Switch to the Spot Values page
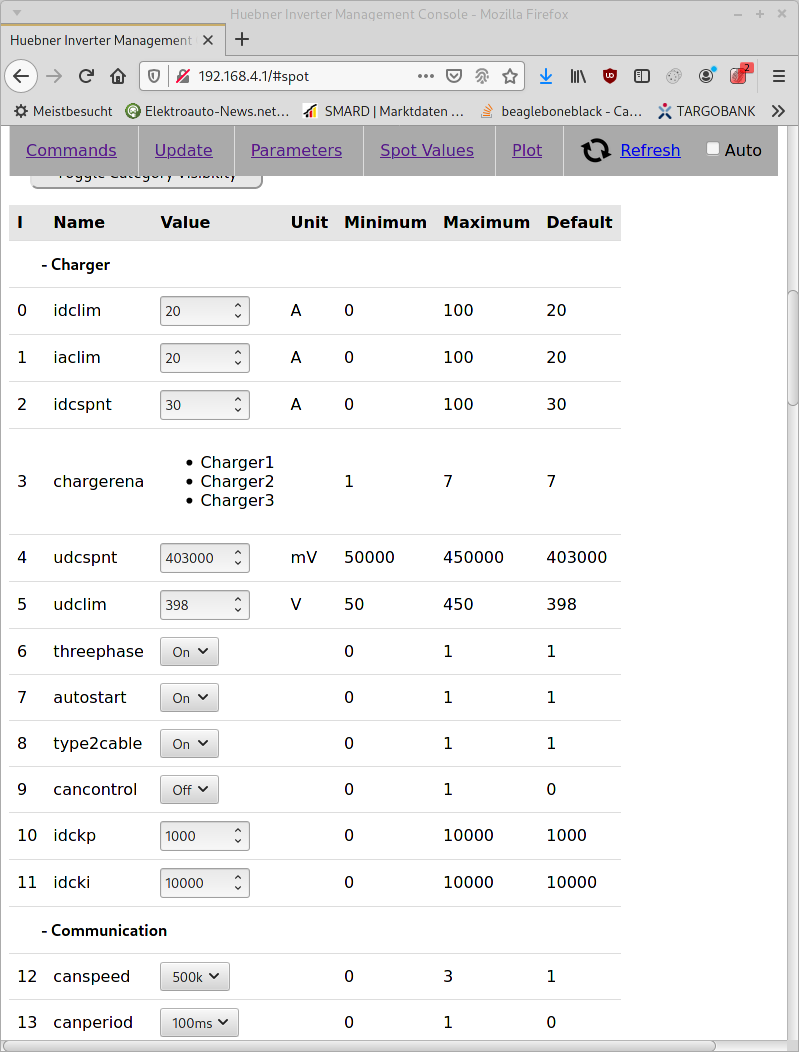 coord(427,150)
